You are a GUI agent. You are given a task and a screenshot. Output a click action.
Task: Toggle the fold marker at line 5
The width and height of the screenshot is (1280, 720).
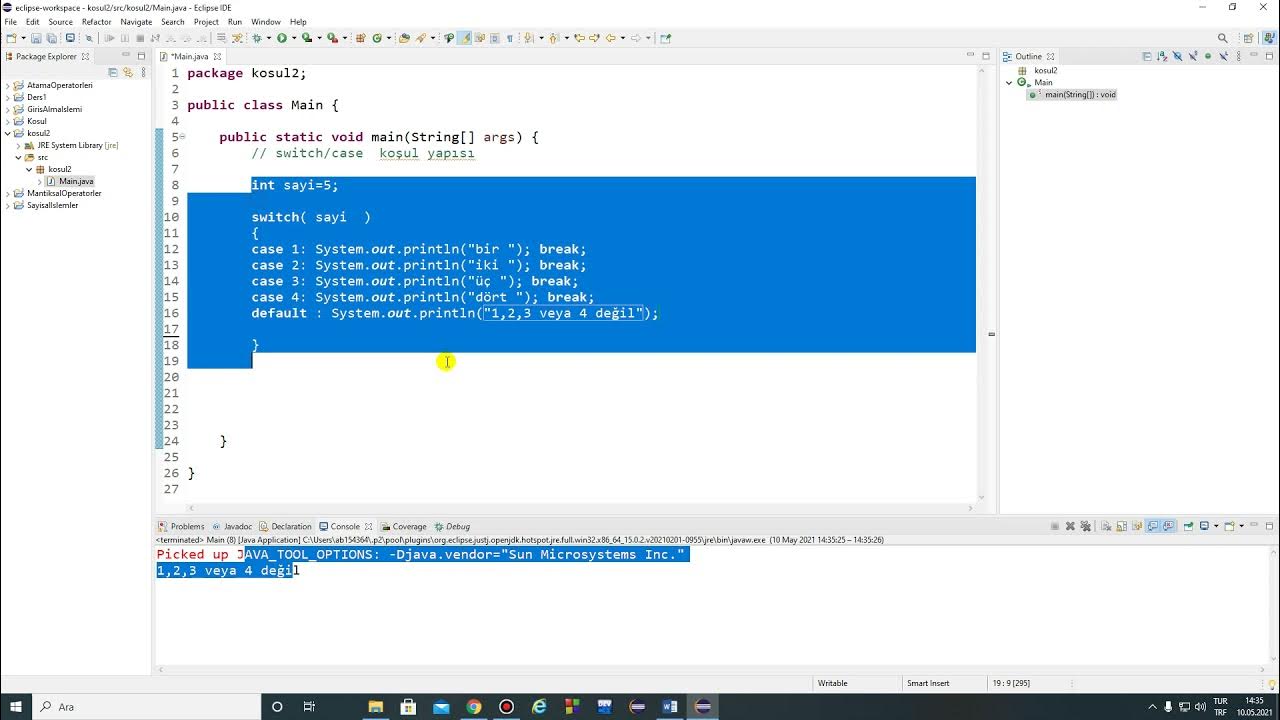point(182,136)
